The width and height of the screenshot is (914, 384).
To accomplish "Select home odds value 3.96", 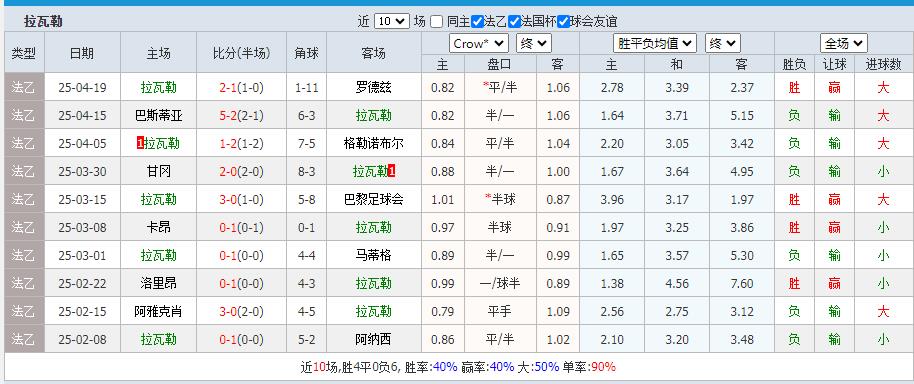I will 611,200.
